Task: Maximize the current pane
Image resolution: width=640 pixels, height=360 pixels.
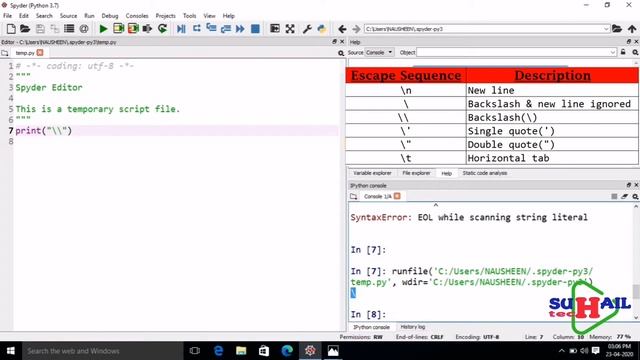Action: [275, 28]
